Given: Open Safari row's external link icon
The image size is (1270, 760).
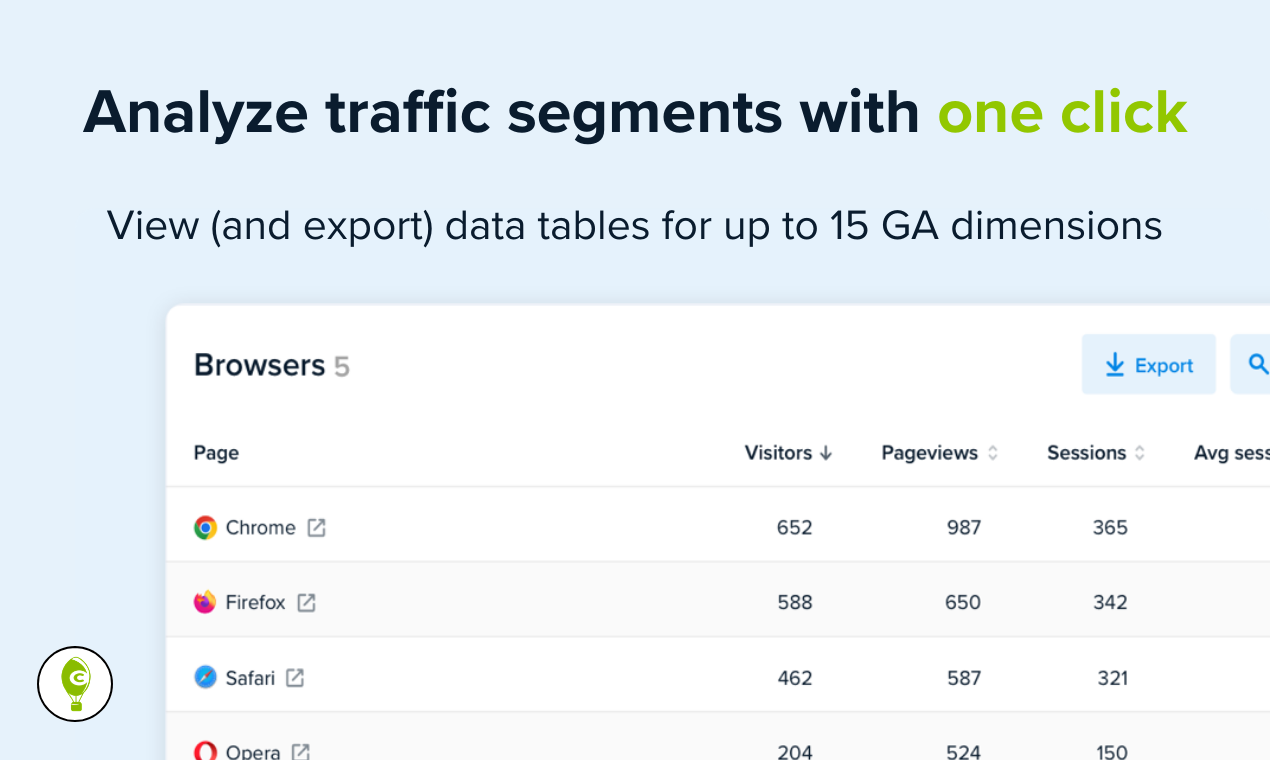Looking at the screenshot, I should (x=295, y=677).
